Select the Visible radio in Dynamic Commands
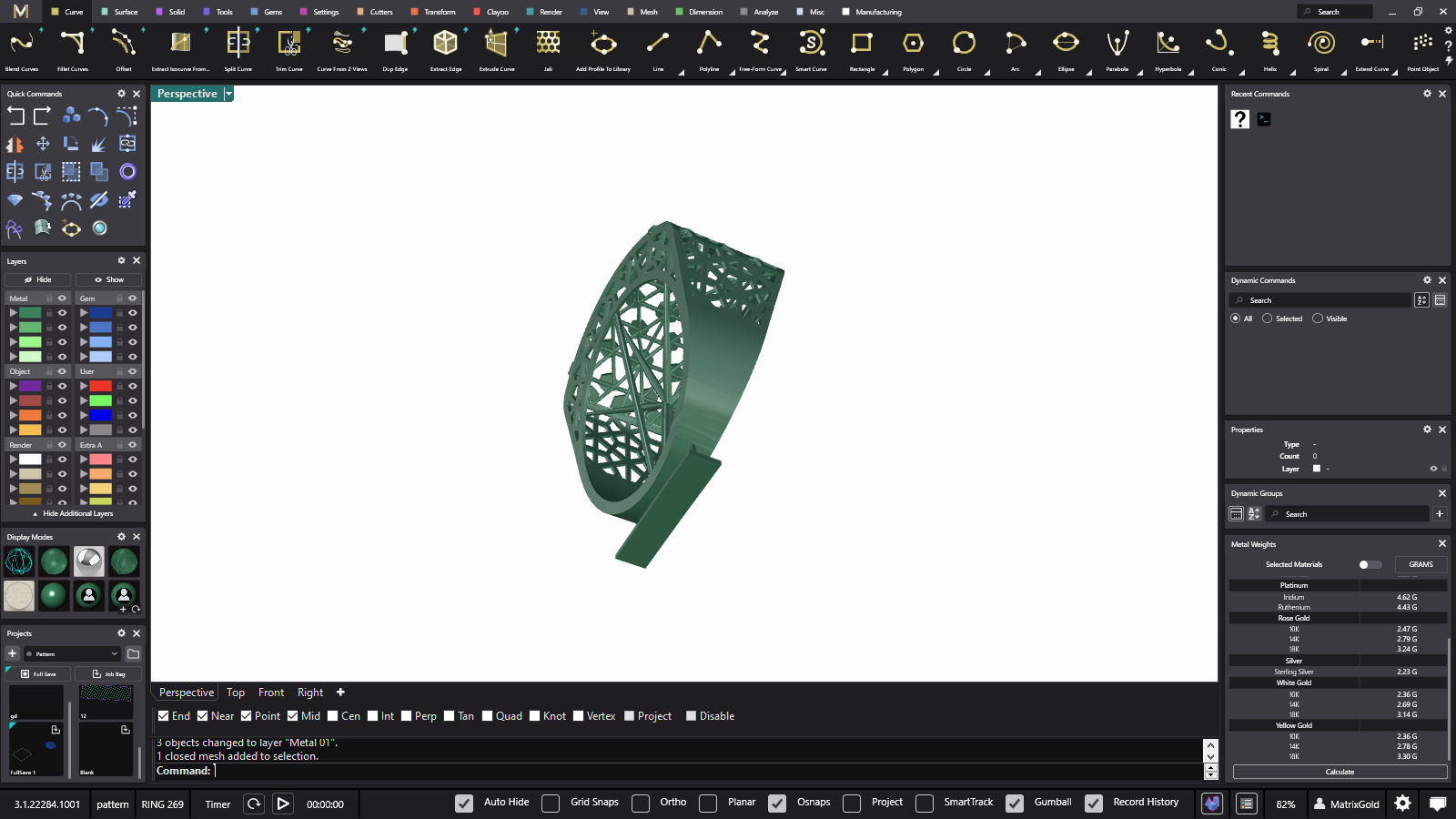Viewport: 1456px width, 819px height. pos(1318,318)
